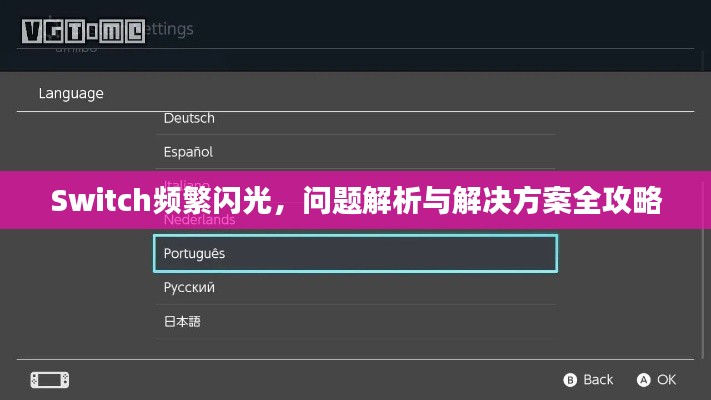Select Español as the system language
Viewport: 711px width, 400px height.
point(355,152)
